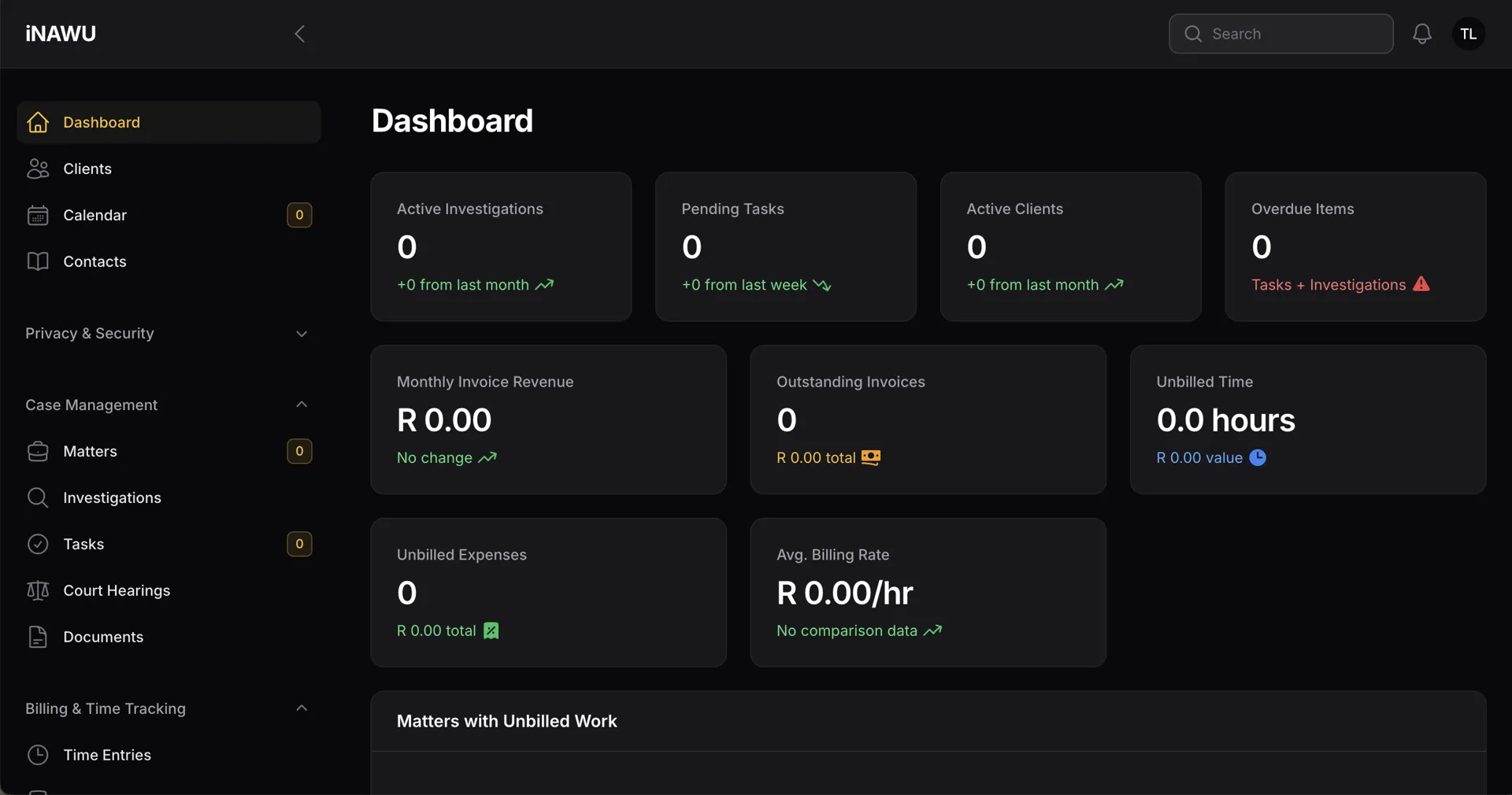1512x795 pixels.
Task: Click the Investigations magnifier icon
Action: [x=38, y=497]
